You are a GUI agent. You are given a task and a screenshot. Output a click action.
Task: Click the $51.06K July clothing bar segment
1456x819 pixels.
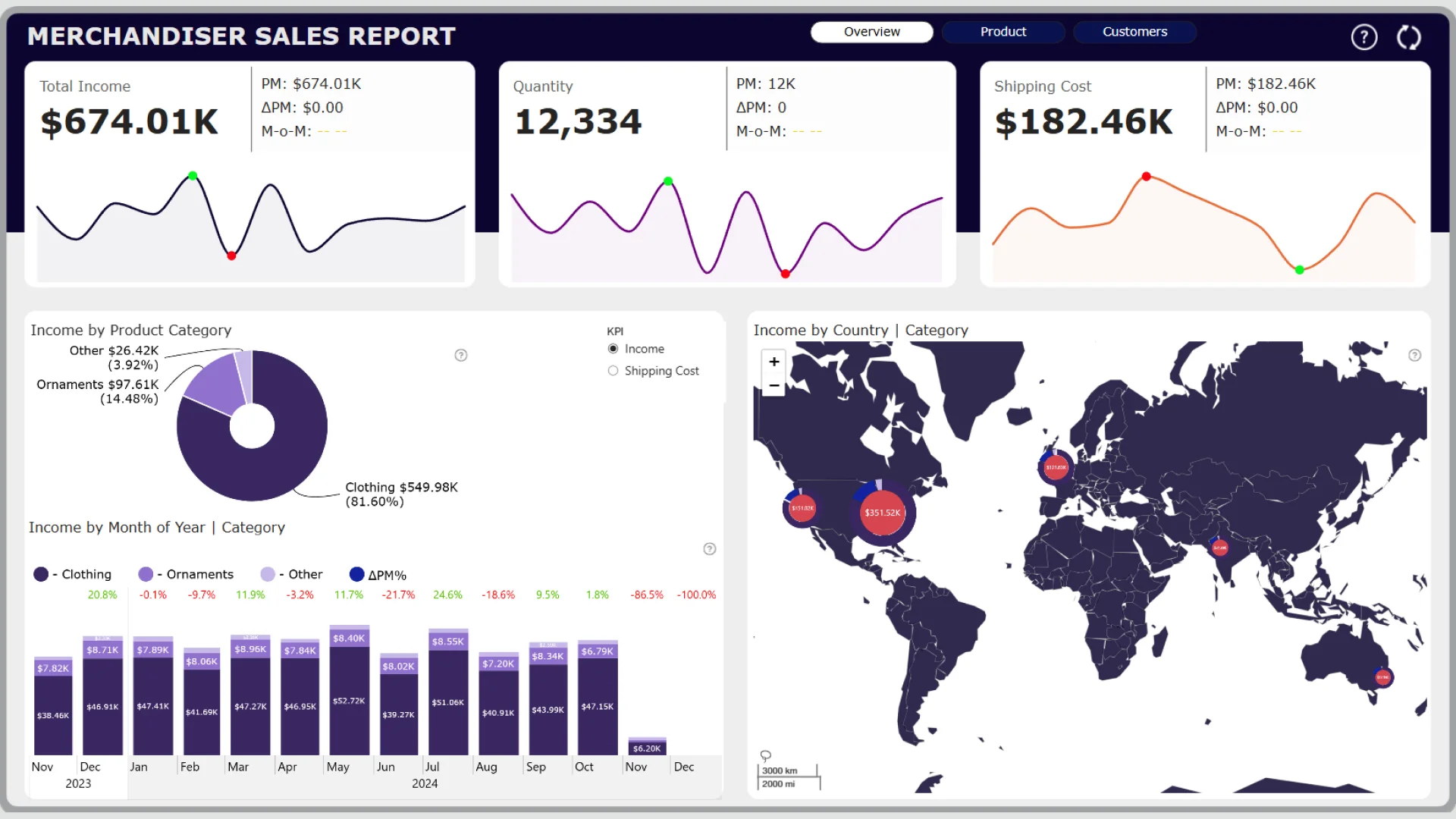pos(448,702)
